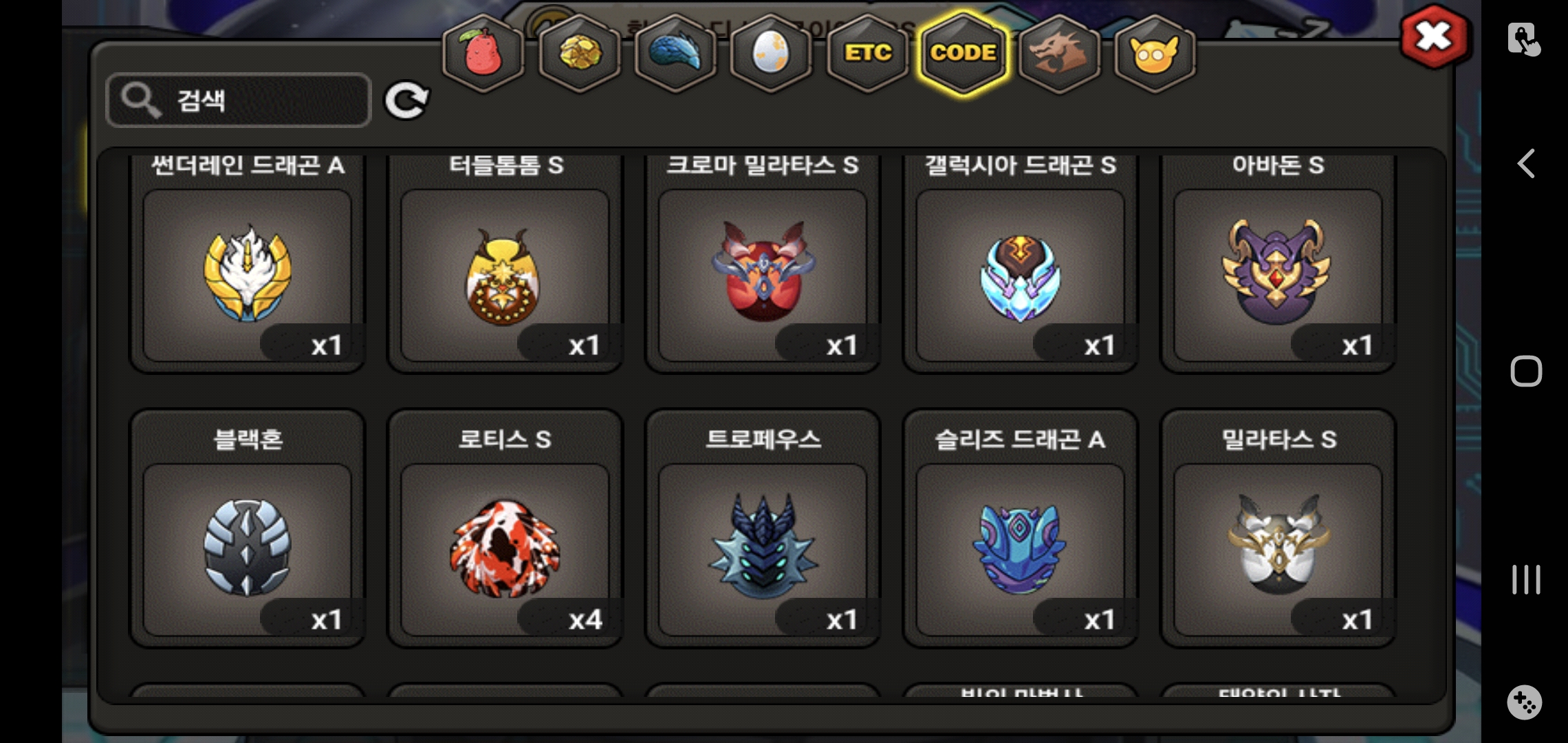Close the inventory with red X
Image resolution: width=1568 pixels, height=743 pixels.
(1433, 37)
